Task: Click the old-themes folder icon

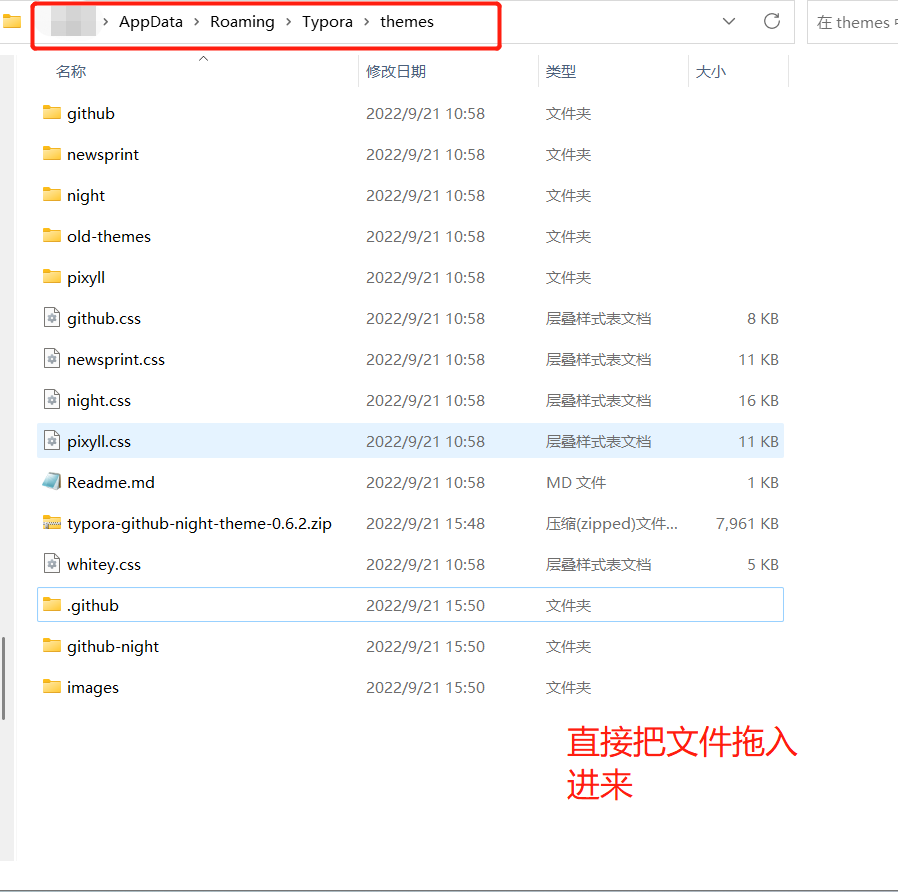Action: pos(52,235)
